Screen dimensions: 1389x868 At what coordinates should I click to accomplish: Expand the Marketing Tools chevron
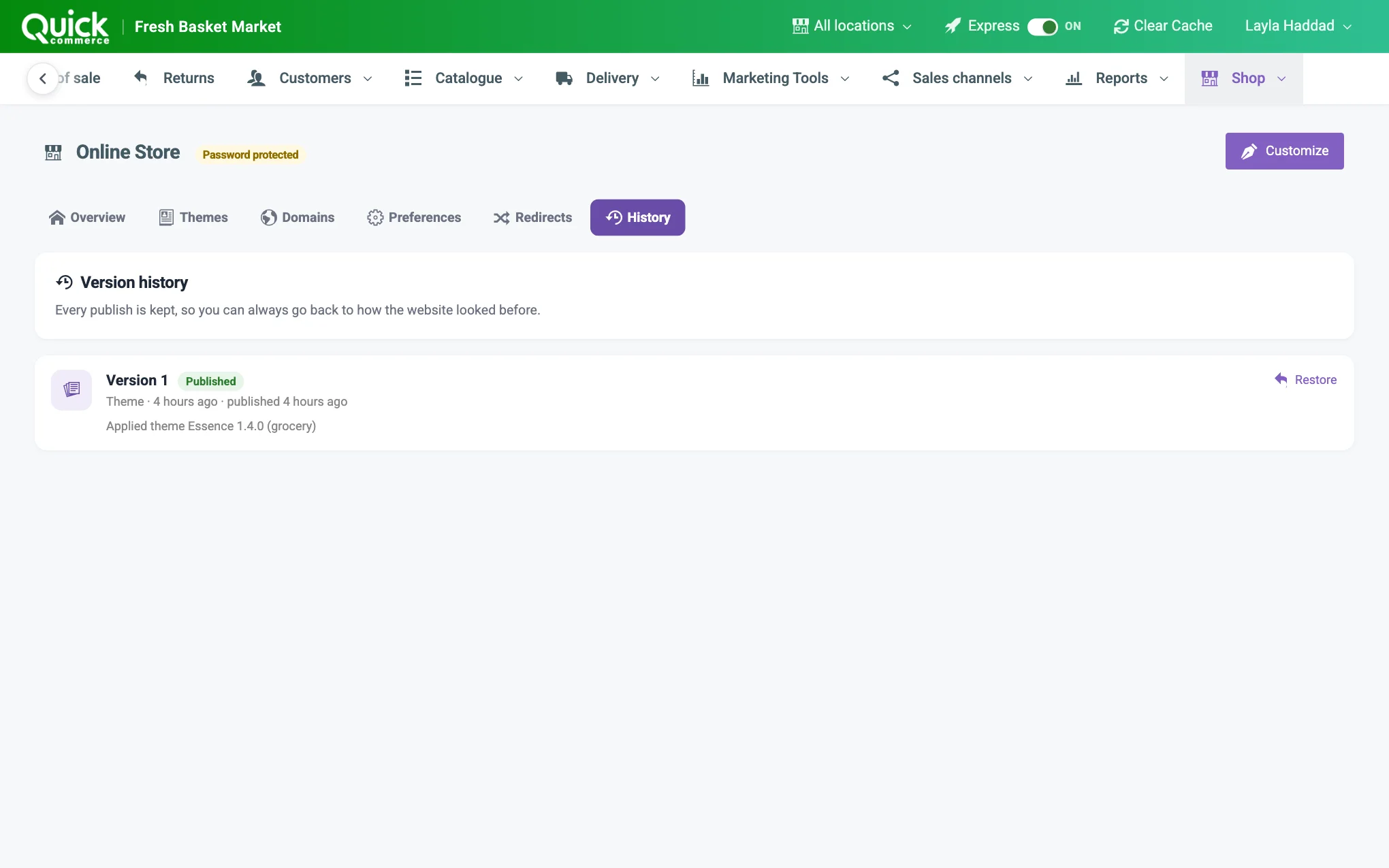click(845, 79)
